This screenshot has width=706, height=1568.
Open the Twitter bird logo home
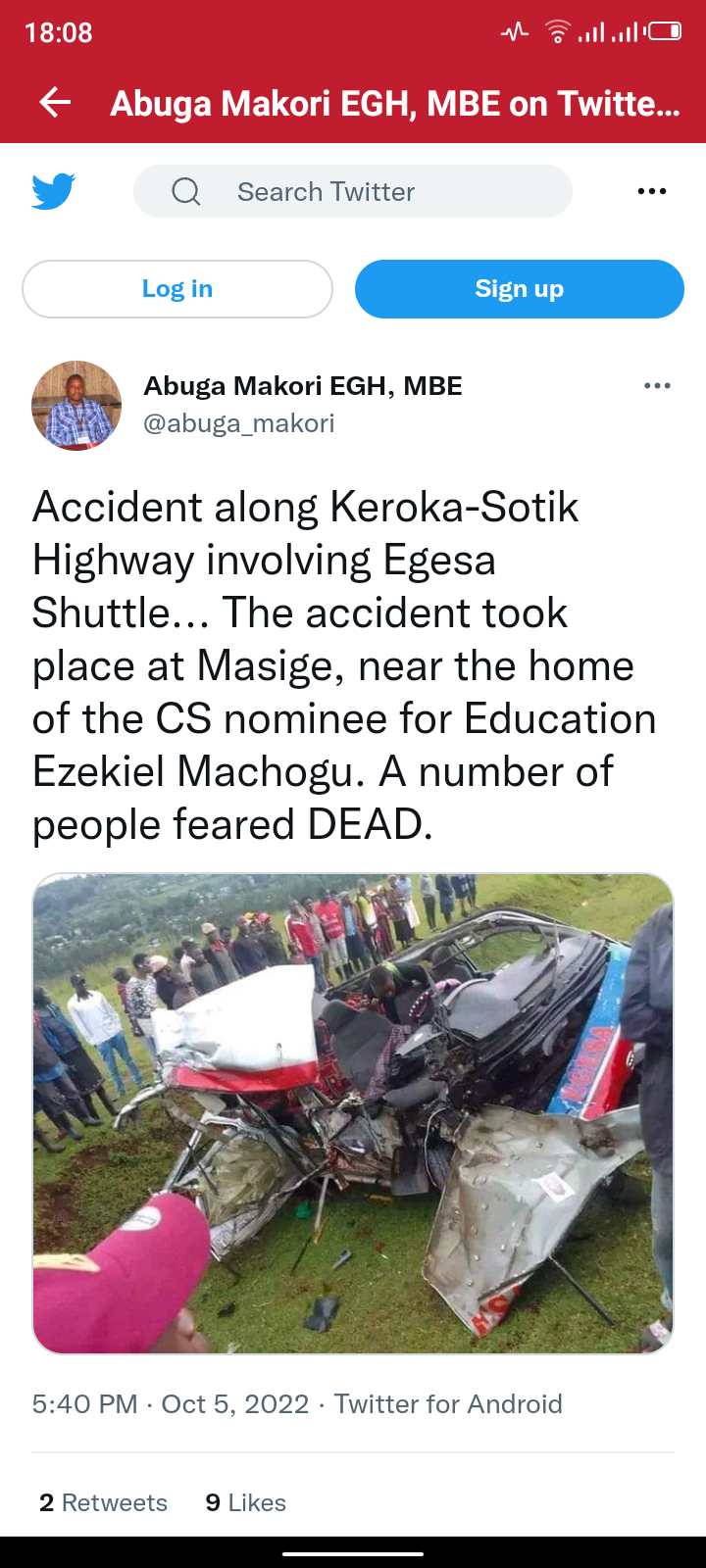coord(54,191)
